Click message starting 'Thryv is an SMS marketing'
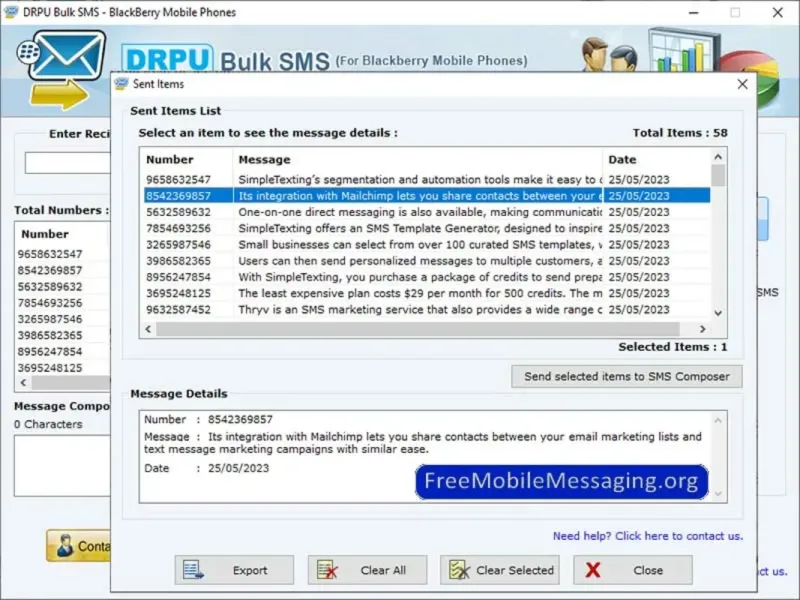The image size is (800, 600). pos(420,310)
